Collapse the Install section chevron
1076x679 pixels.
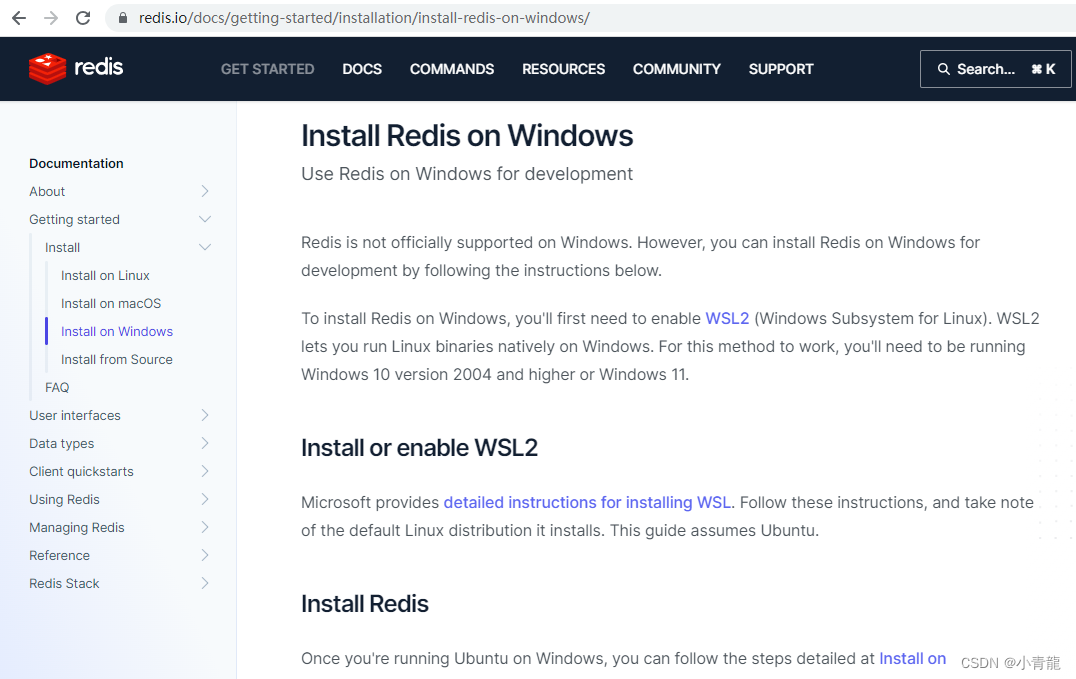(204, 248)
